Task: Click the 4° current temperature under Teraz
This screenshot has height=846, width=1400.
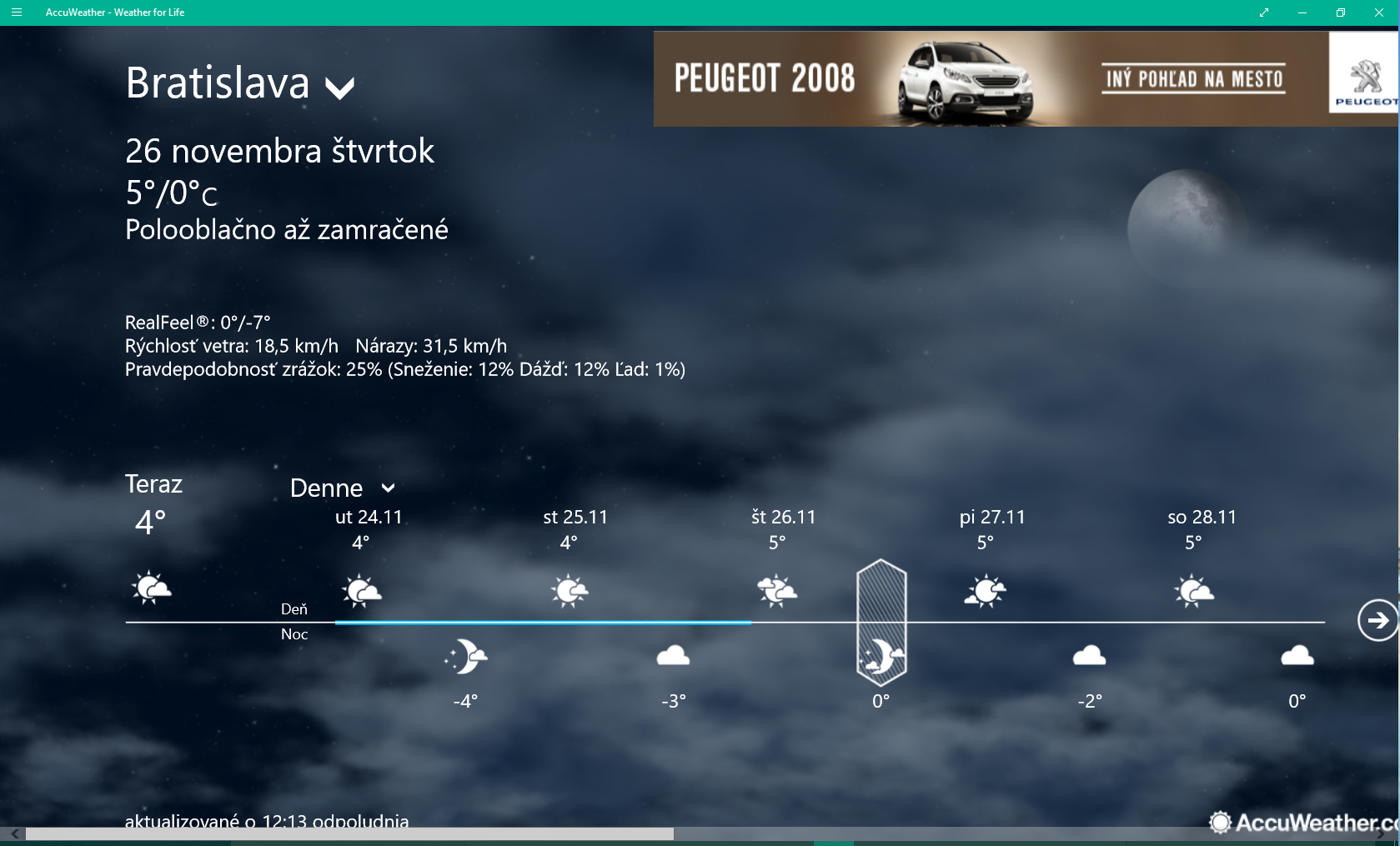Action: click(x=151, y=523)
